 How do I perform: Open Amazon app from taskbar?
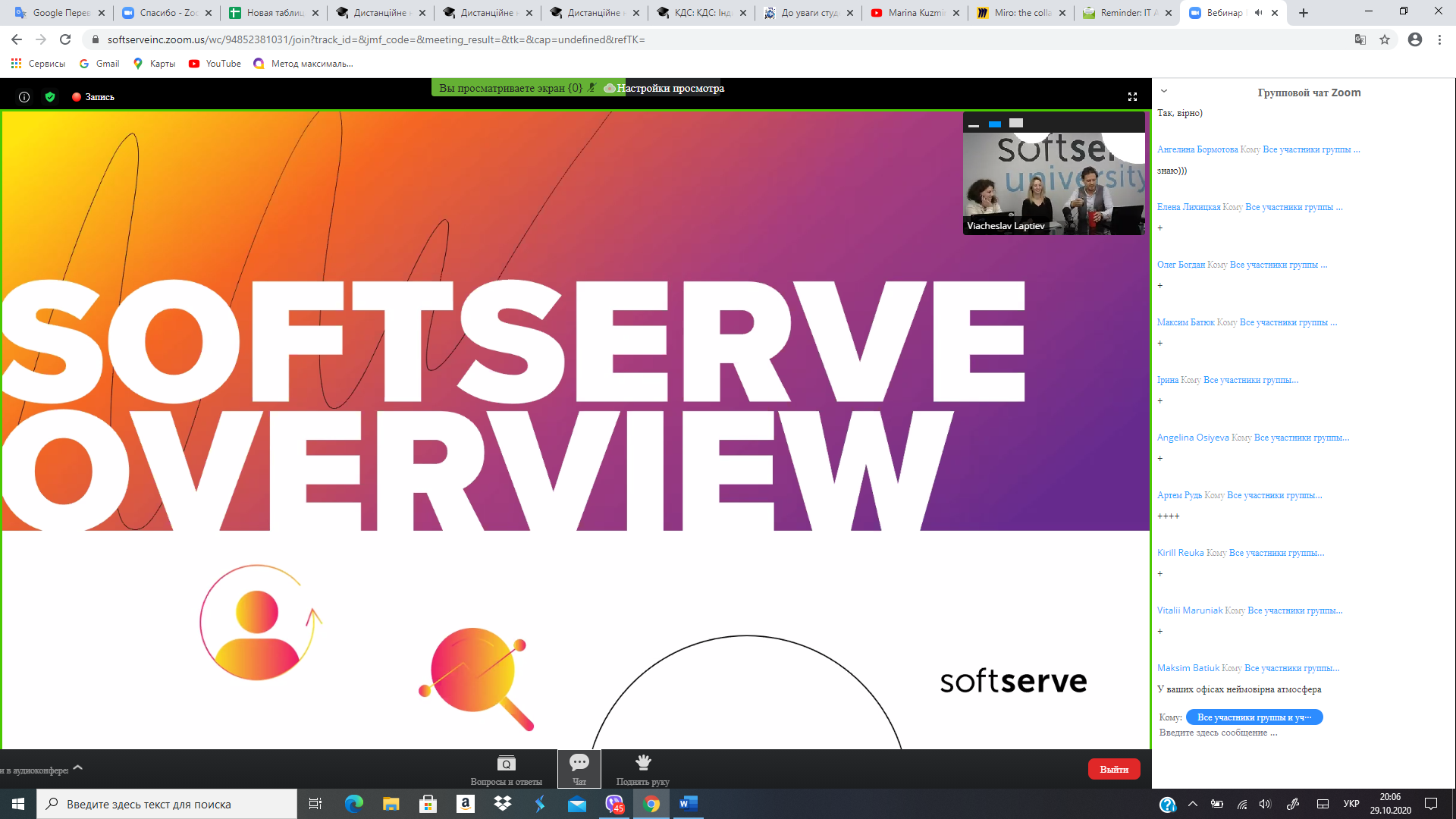(466, 804)
